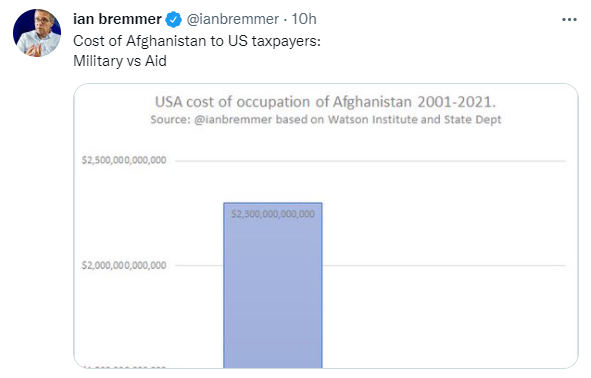Image resolution: width=591 pixels, height=378 pixels.
Task: Click the chart's Source attribution line
Action: pyautogui.click(x=326, y=119)
